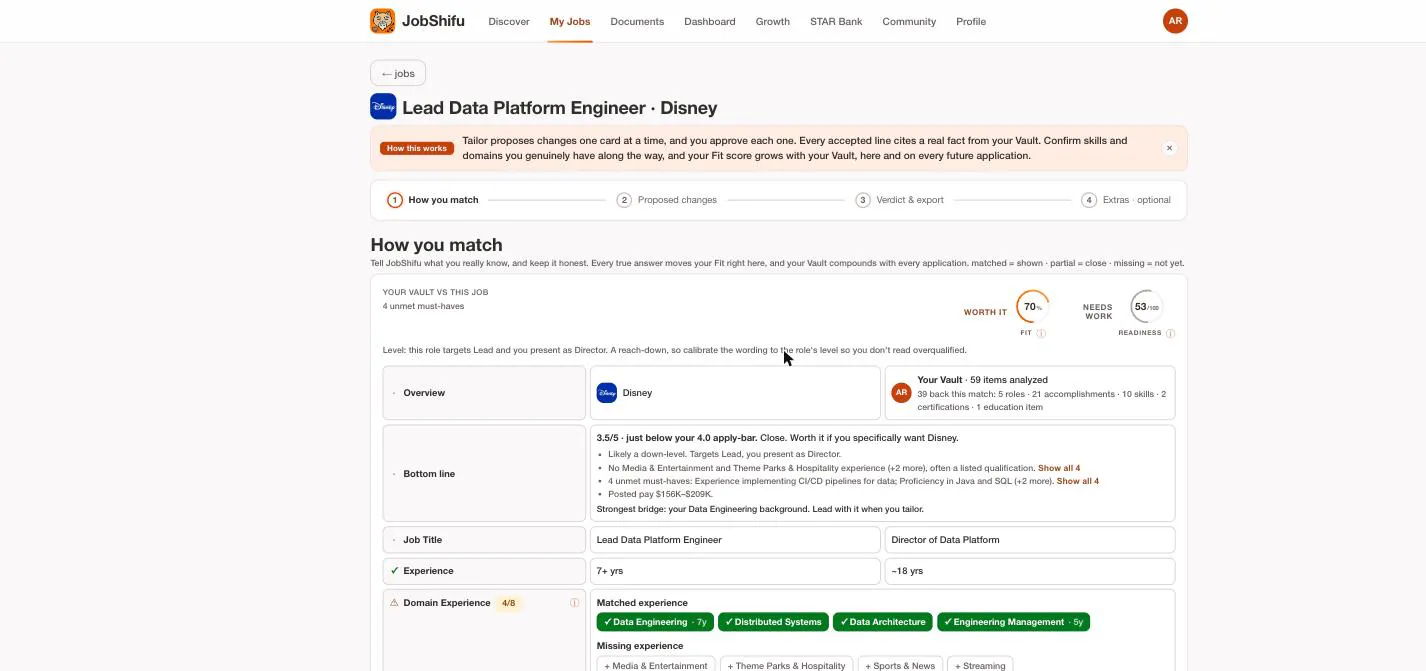Expand Show all 4 missing domains
The height and width of the screenshot is (671, 1426).
pyautogui.click(x=1059, y=468)
